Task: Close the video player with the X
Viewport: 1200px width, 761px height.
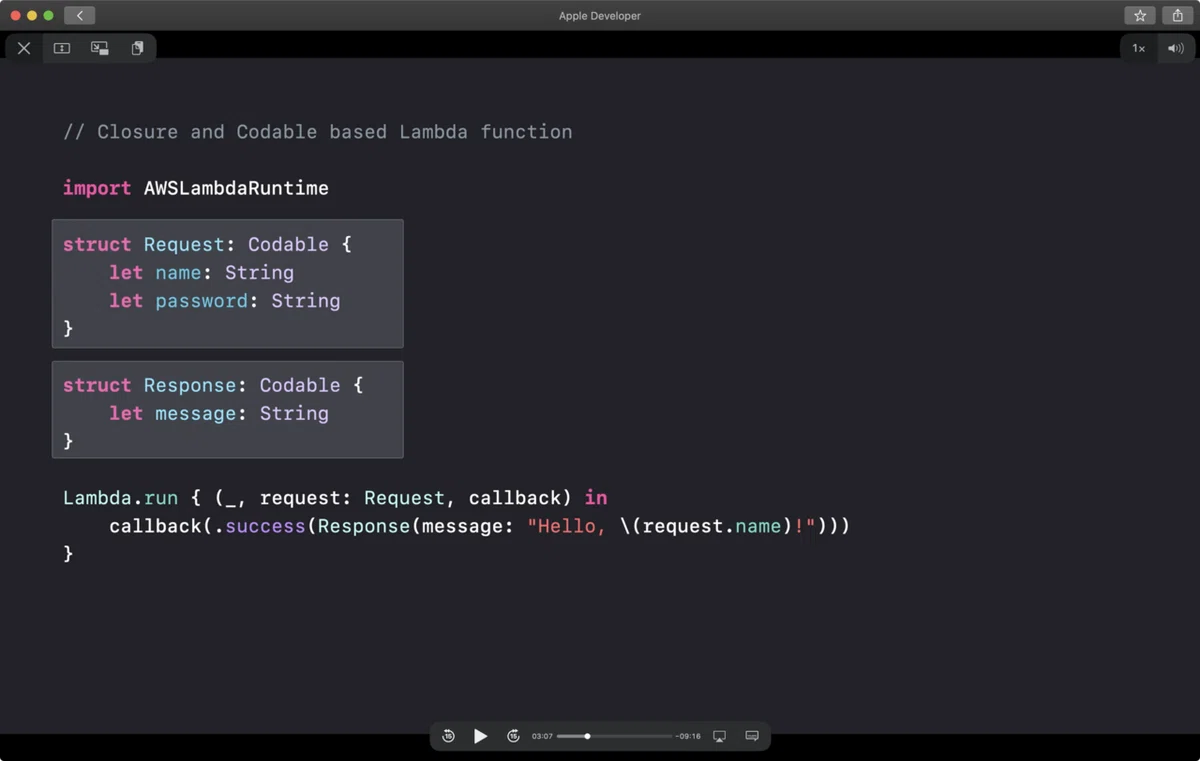Action: pos(24,48)
